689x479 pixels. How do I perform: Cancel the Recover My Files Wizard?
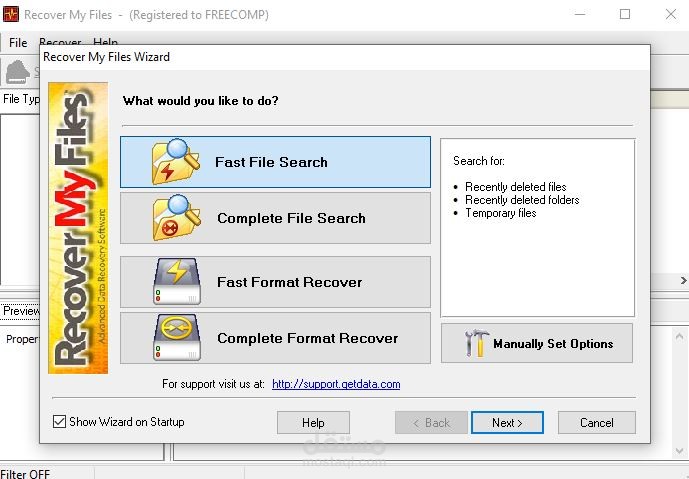point(597,423)
